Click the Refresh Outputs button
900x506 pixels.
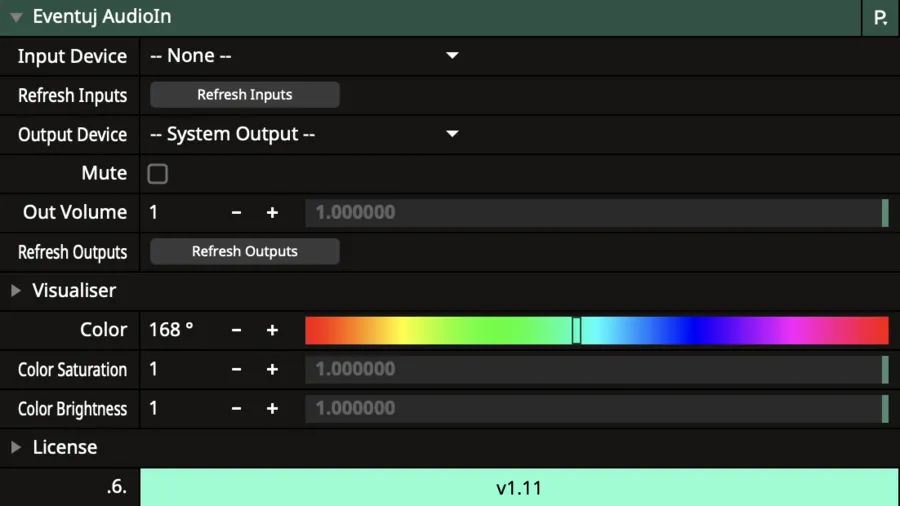tap(245, 251)
